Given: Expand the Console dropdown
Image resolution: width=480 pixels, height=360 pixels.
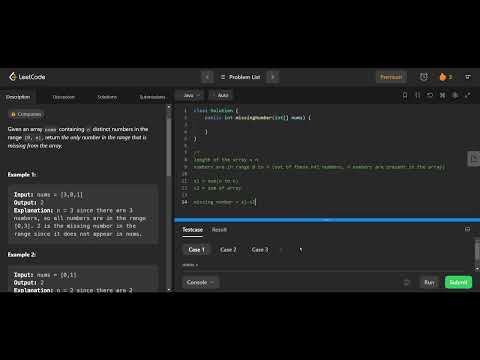Looking at the screenshot, I should tap(200, 282).
